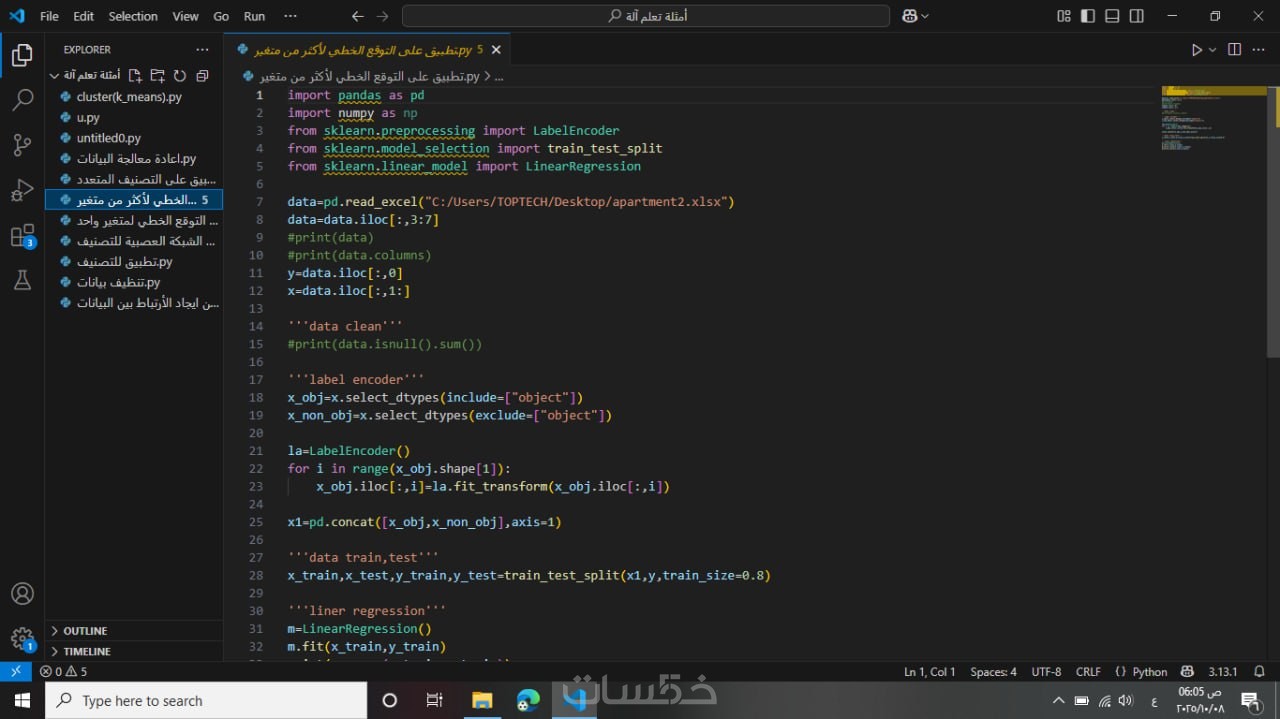1280x719 pixels.
Task: Click the Accounts icon
Action: pyautogui.click(x=22, y=594)
